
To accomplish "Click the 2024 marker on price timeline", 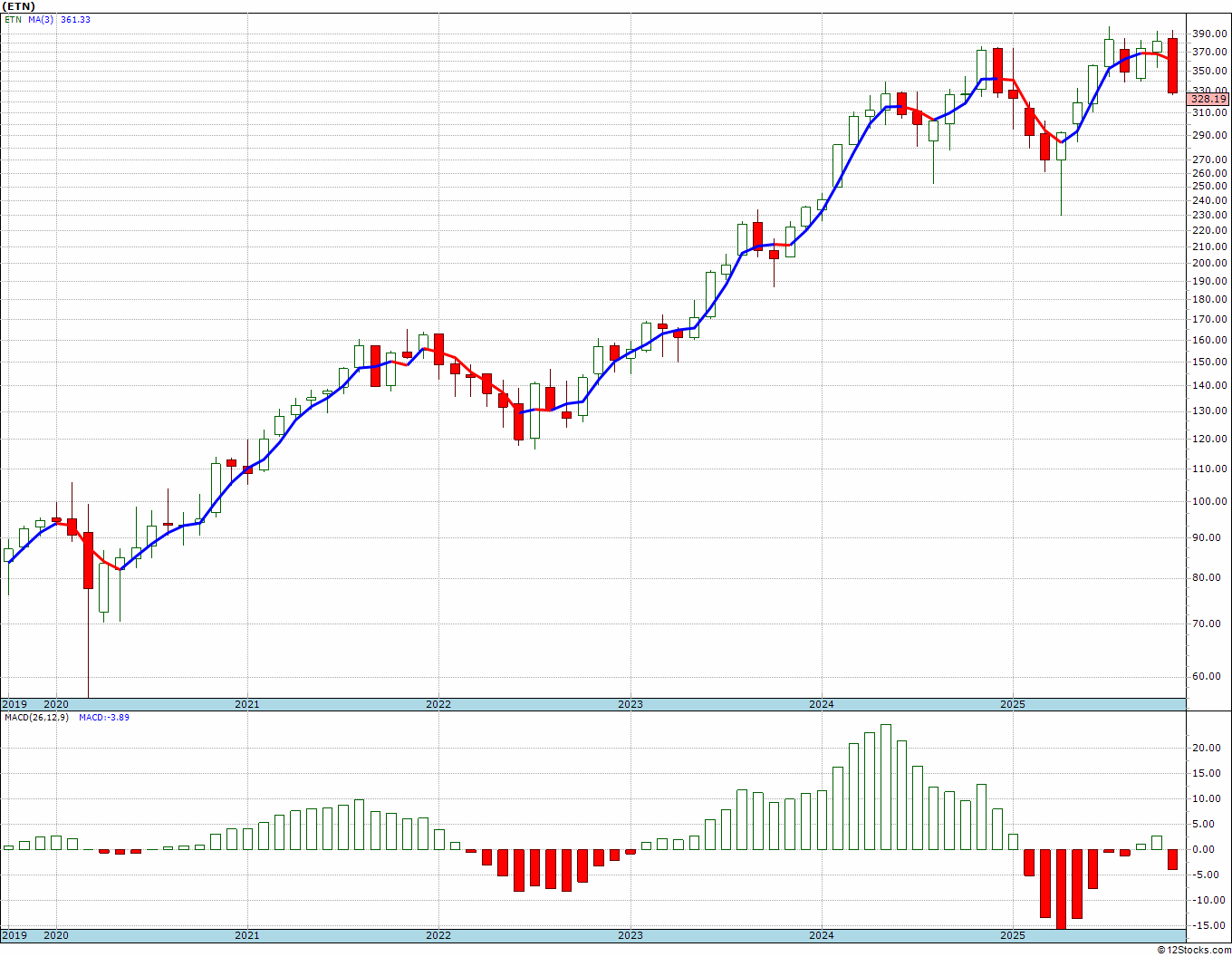I will coord(822,704).
